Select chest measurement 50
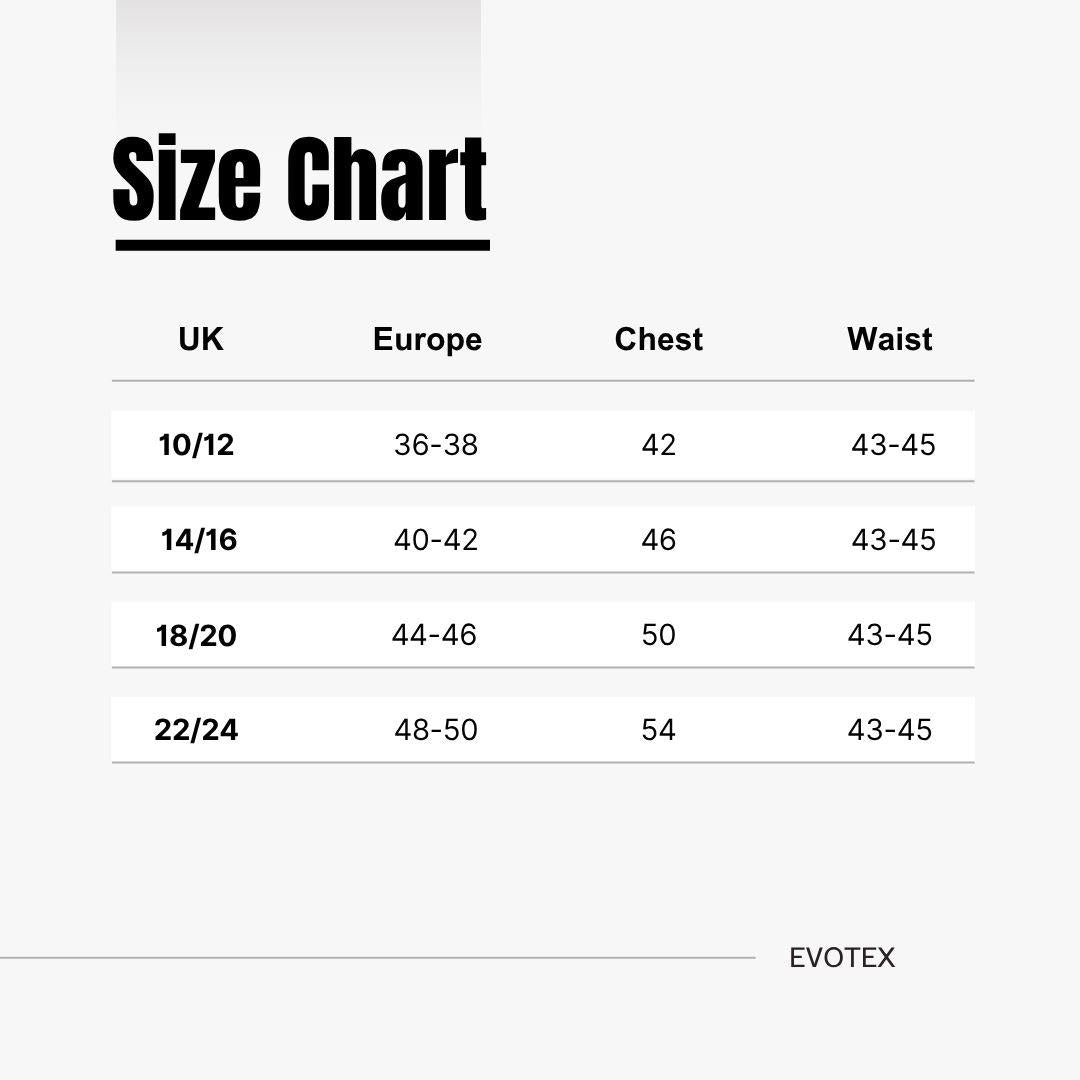Screen dimensions: 1080x1080 658,635
